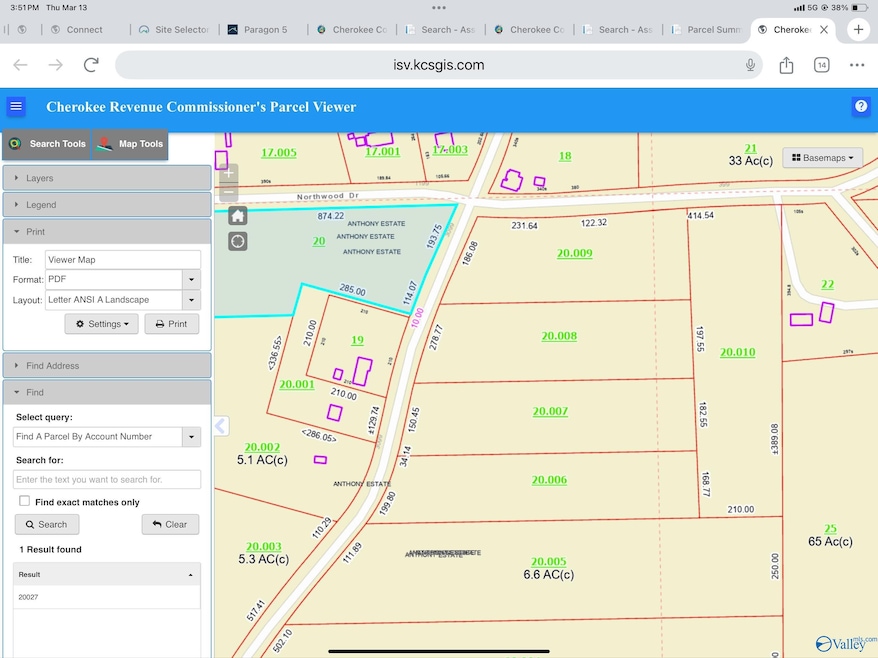Image resolution: width=878 pixels, height=658 pixels.
Task: Open the Basemaps dropdown
Action: tap(823, 158)
